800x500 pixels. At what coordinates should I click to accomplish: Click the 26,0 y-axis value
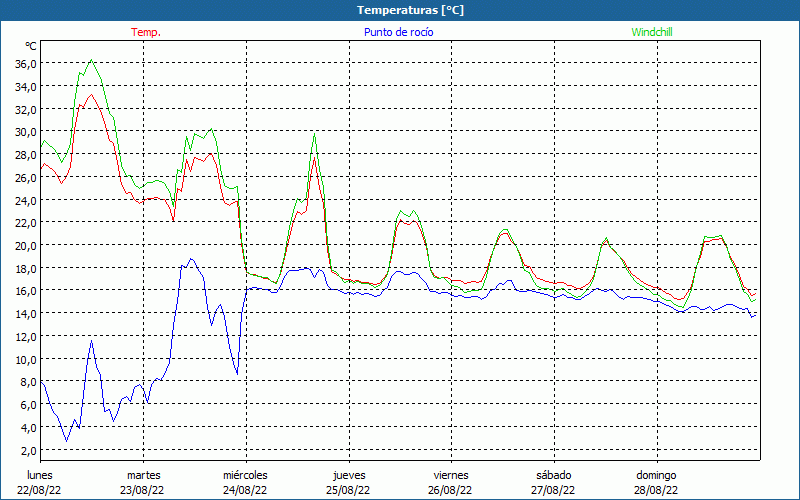click(26, 178)
